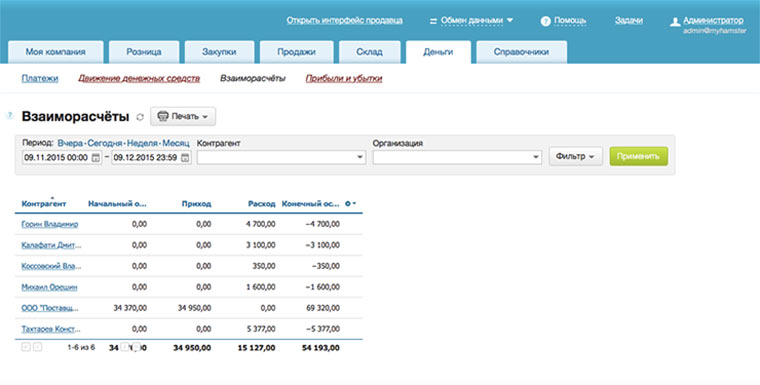Open the Платежи subsection

[x=40, y=78]
